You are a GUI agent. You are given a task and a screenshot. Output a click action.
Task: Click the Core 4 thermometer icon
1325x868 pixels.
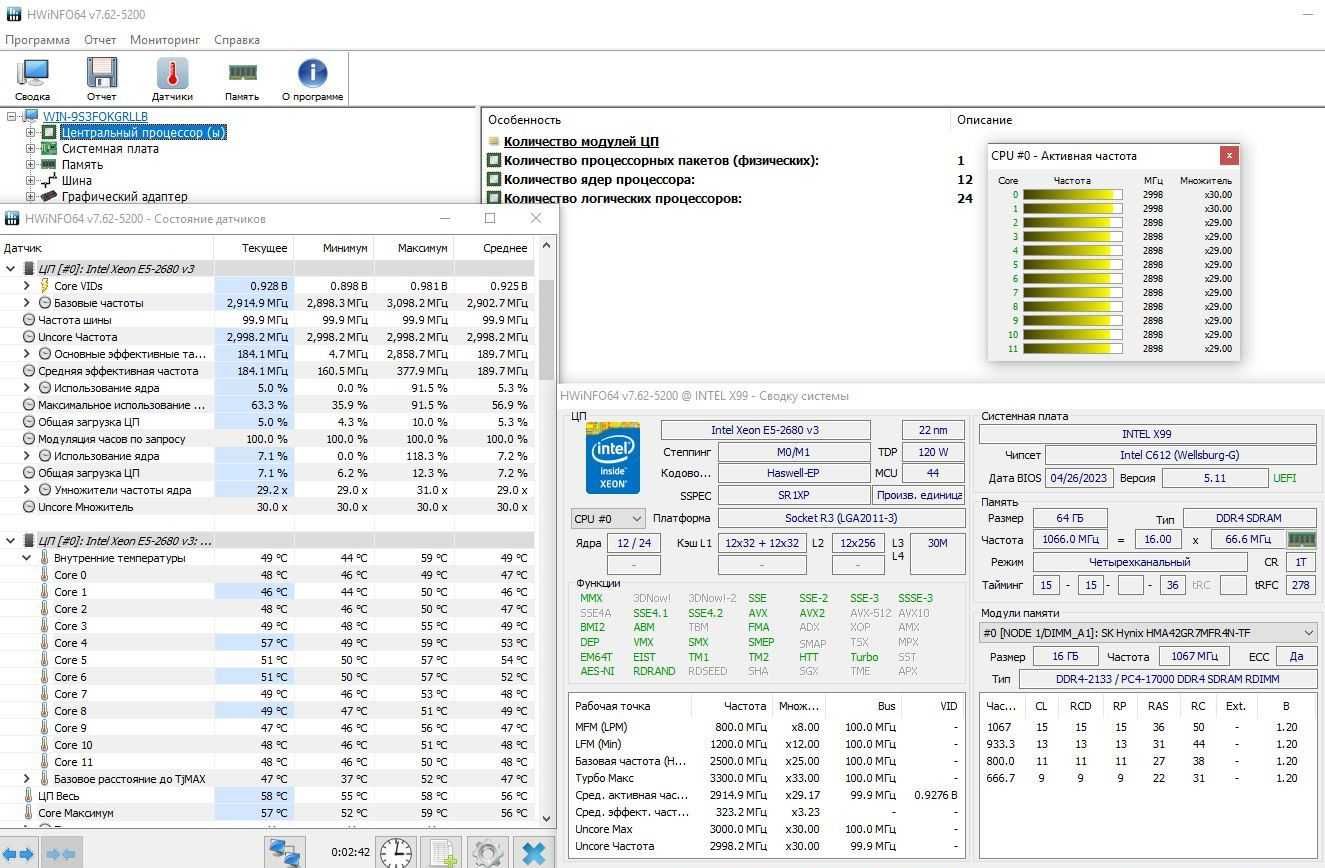click(44, 643)
